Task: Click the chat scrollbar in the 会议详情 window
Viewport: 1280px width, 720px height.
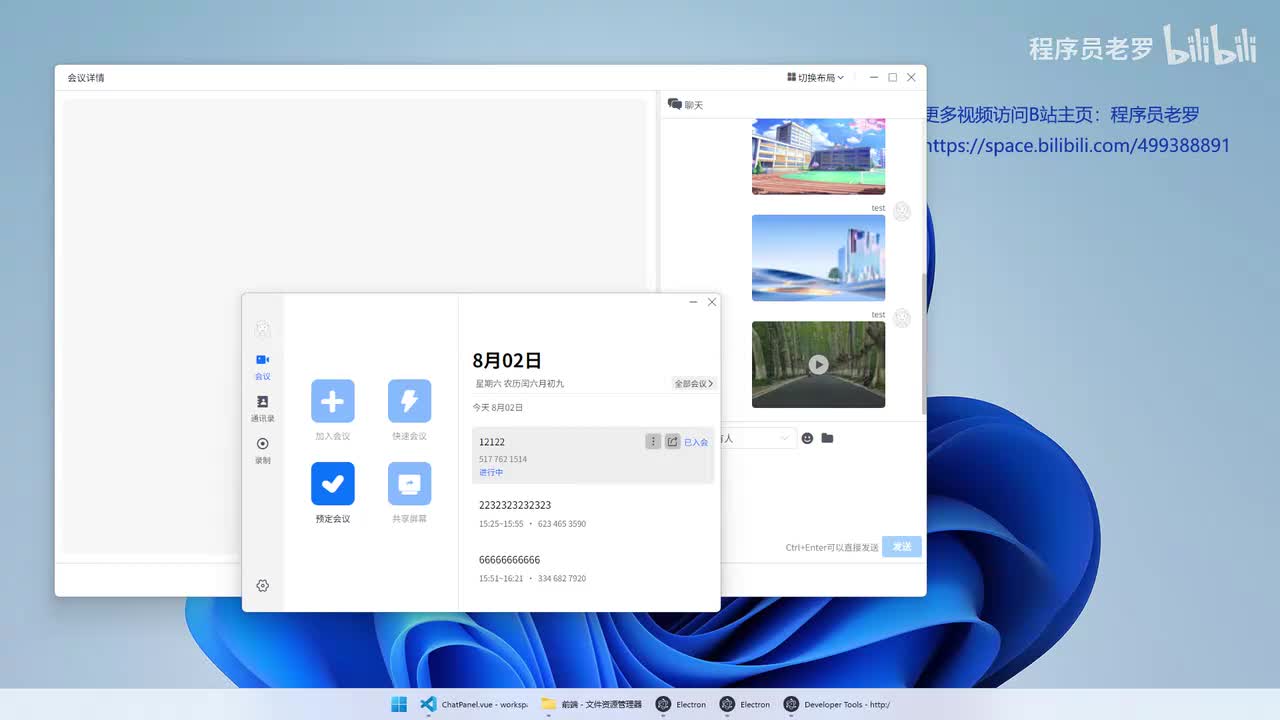Action: click(x=923, y=345)
